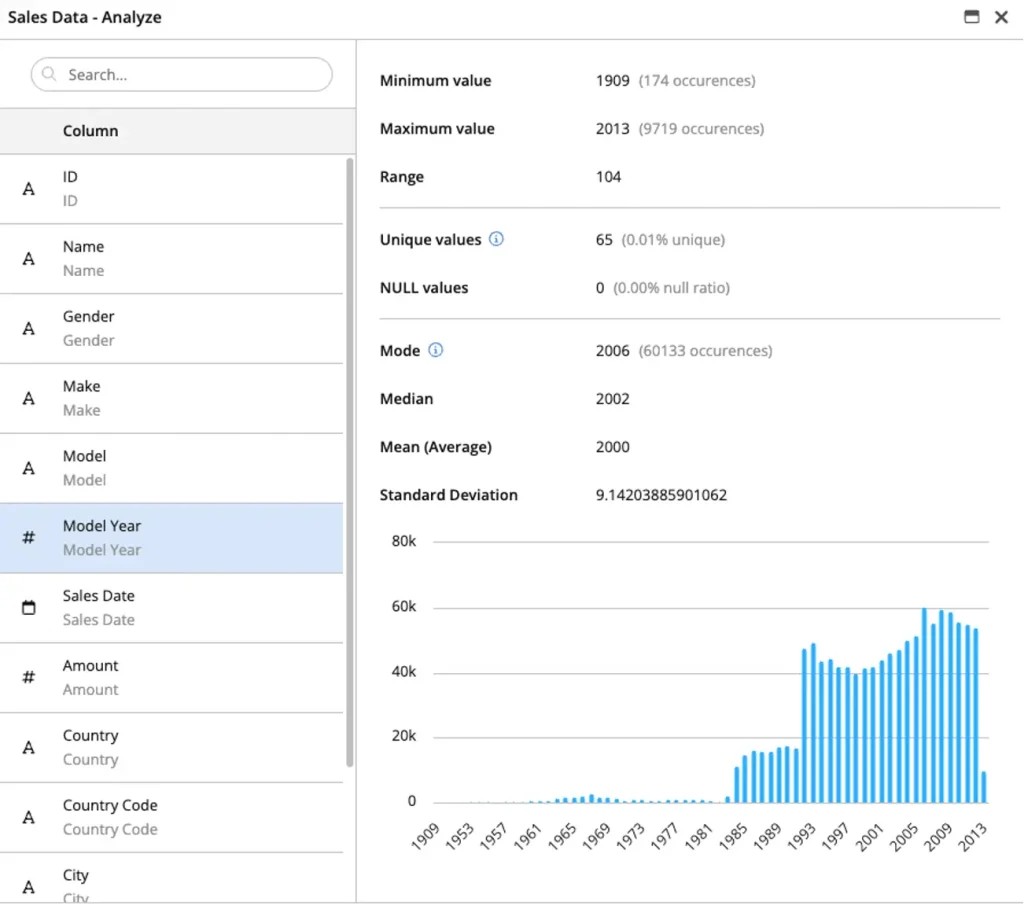
Task: Select the Gender column row
Action: pyautogui.click(x=172, y=328)
